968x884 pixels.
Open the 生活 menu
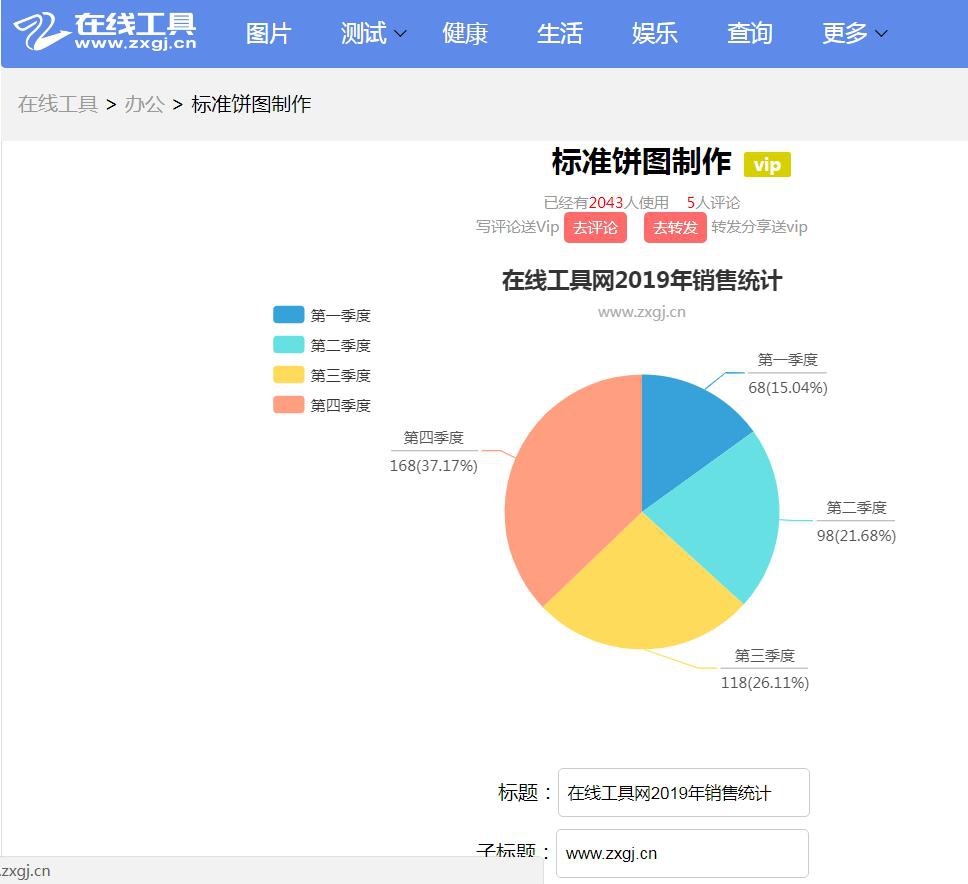tap(559, 34)
